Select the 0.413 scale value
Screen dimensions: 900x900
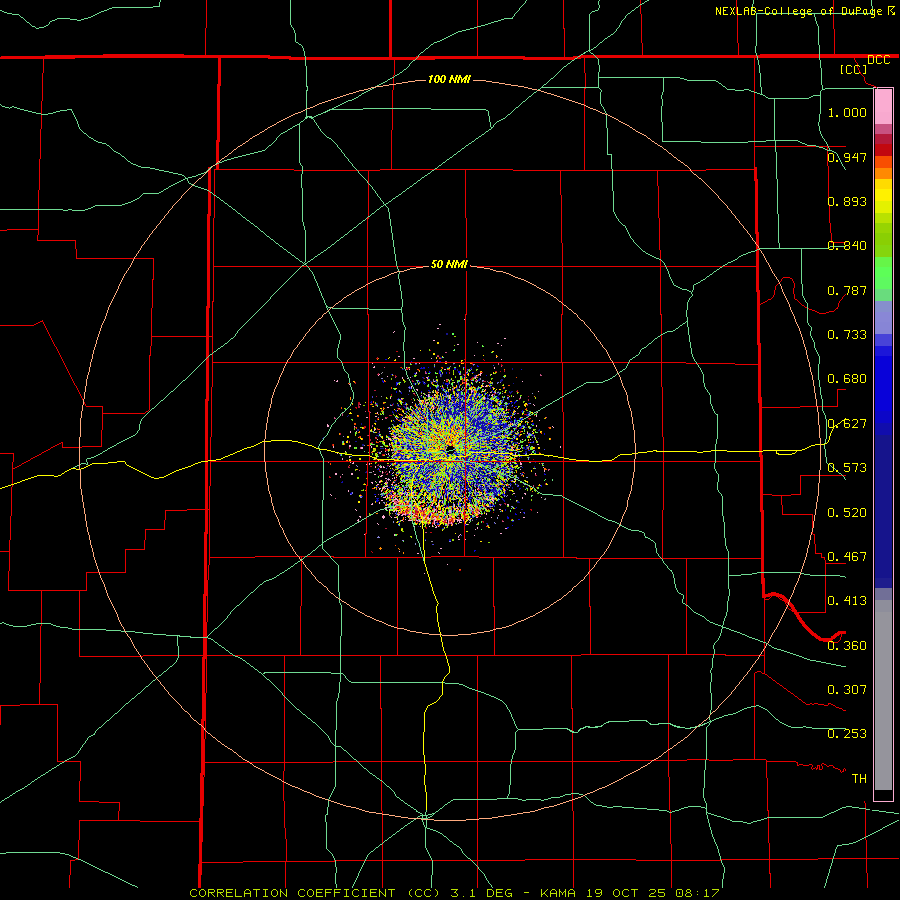click(x=847, y=600)
